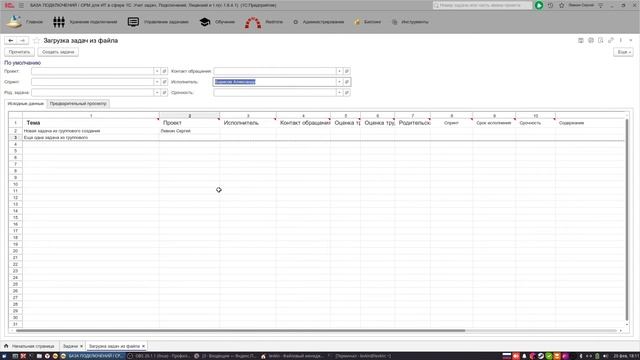
Task: Click the 1C main menu hamburger icon
Action: click(21, 5)
